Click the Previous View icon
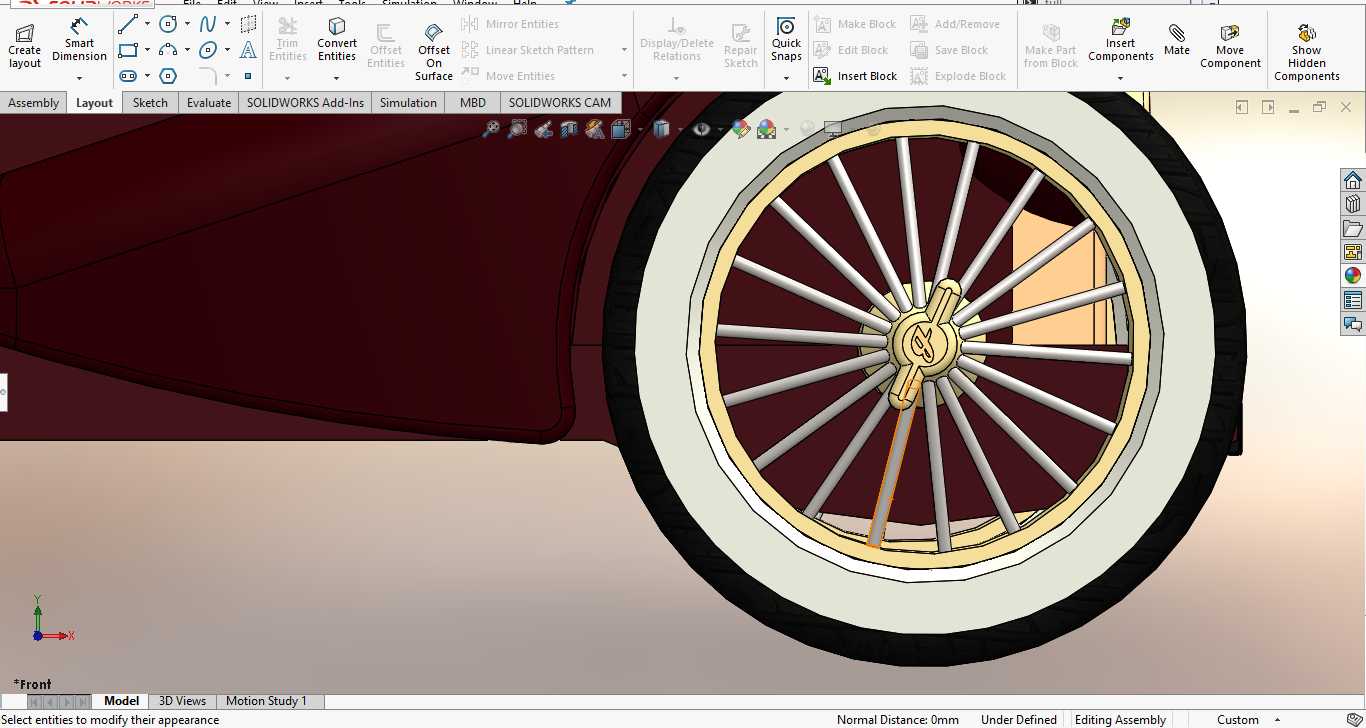1366x728 pixels. tap(543, 129)
